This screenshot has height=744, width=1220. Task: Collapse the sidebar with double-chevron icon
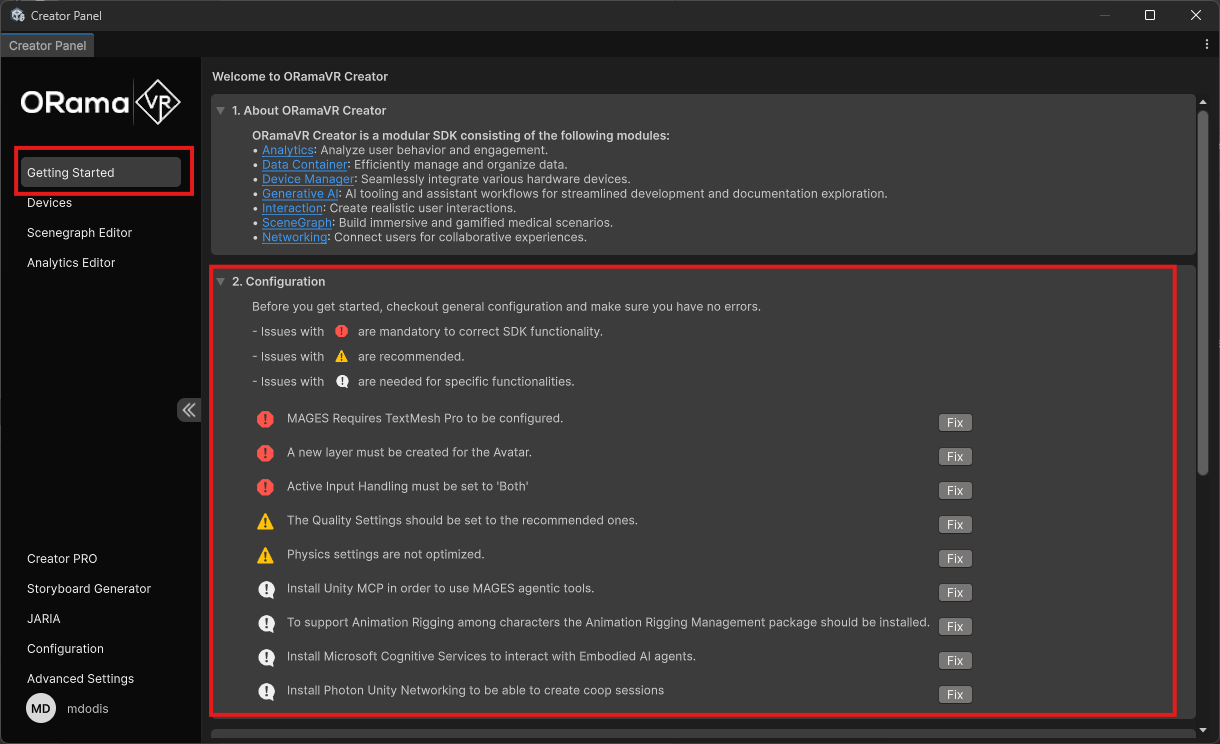click(189, 410)
